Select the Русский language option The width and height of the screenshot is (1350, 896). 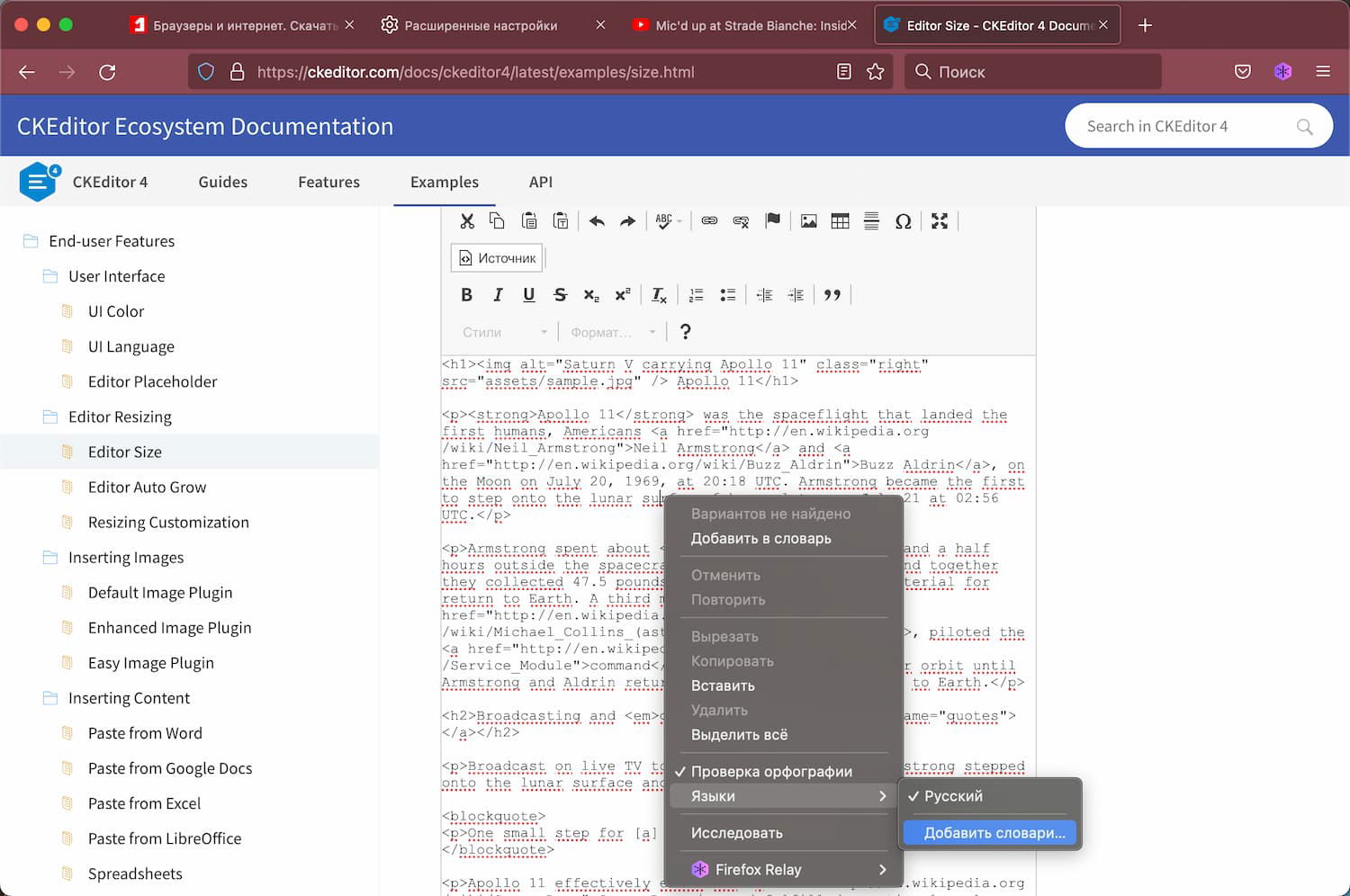[x=990, y=796]
